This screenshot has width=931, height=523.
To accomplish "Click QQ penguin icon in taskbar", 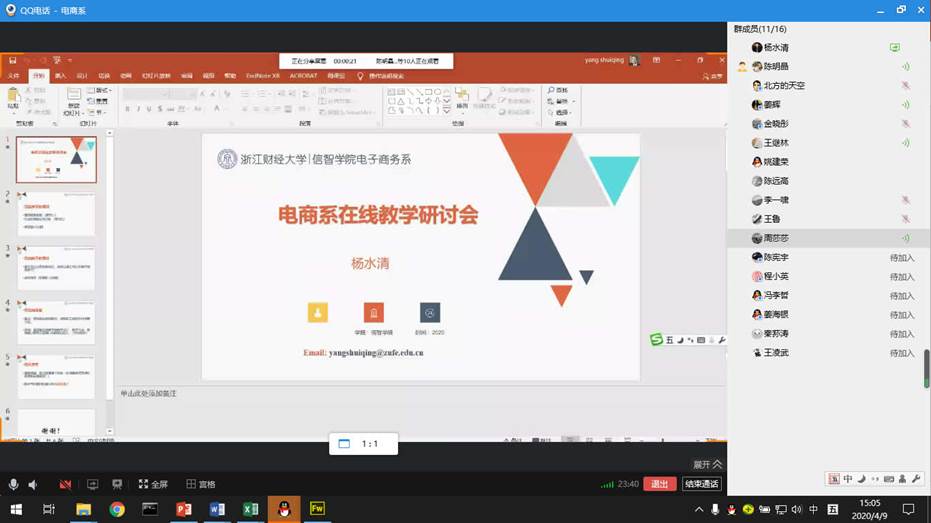I will click(x=284, y=509).
